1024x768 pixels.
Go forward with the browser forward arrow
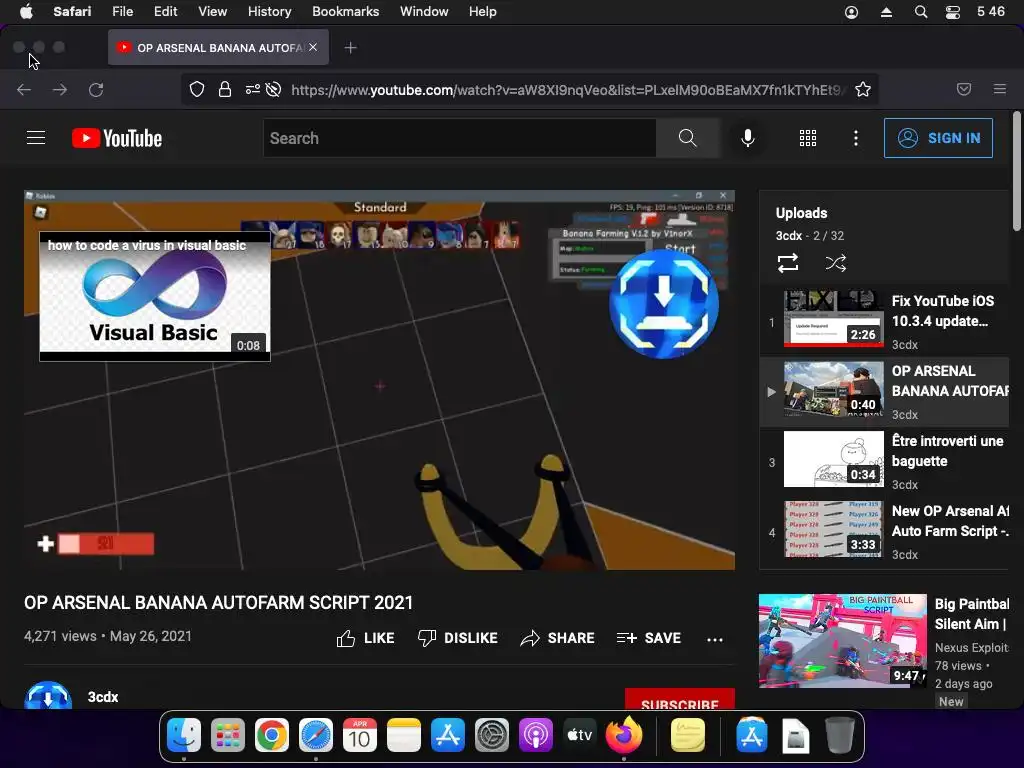(59, 89)
